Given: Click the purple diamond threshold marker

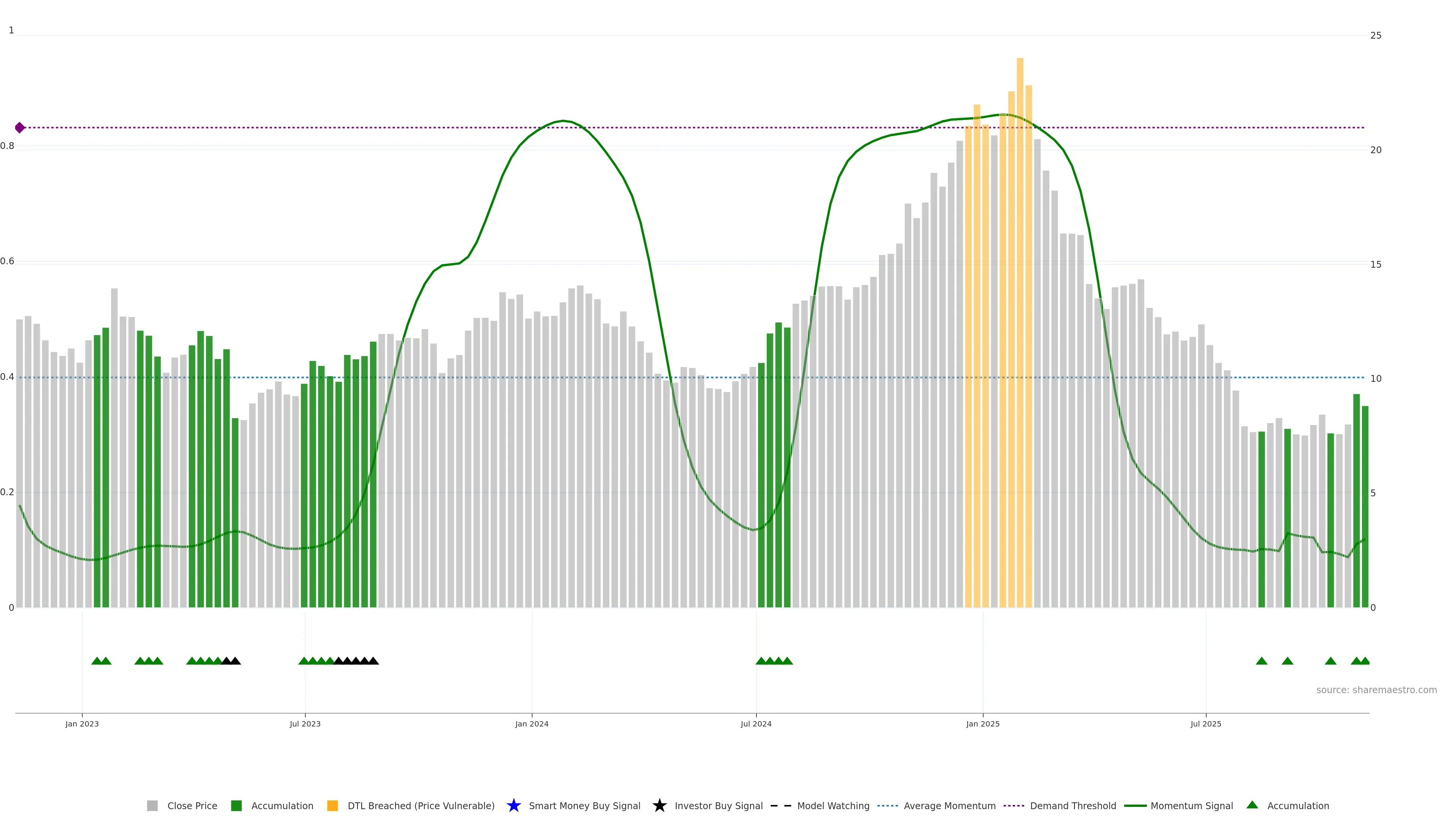Looking at the screenshot, I should point(20,128).
